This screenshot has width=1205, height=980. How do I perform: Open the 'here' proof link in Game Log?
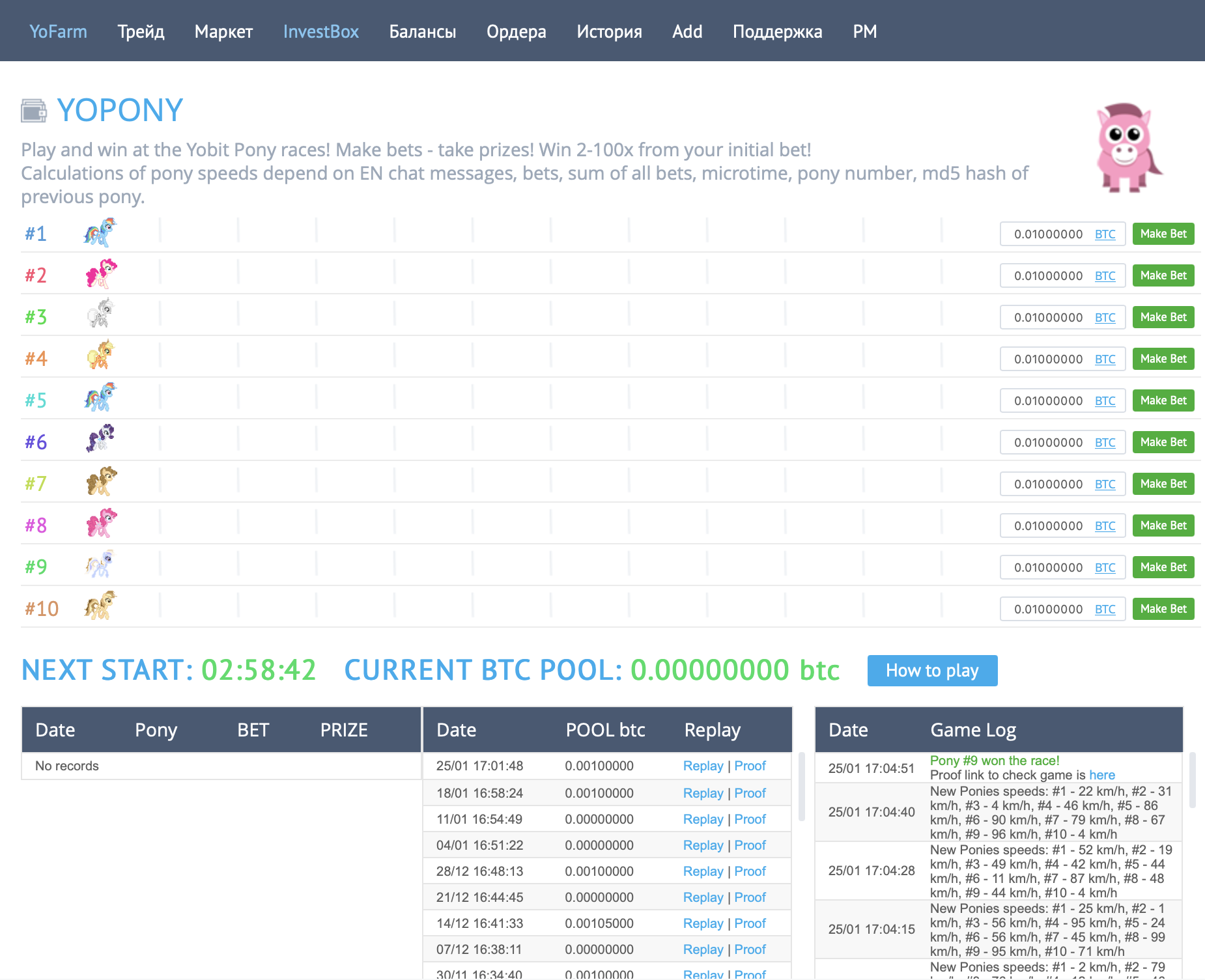(x=1102, y=776)
